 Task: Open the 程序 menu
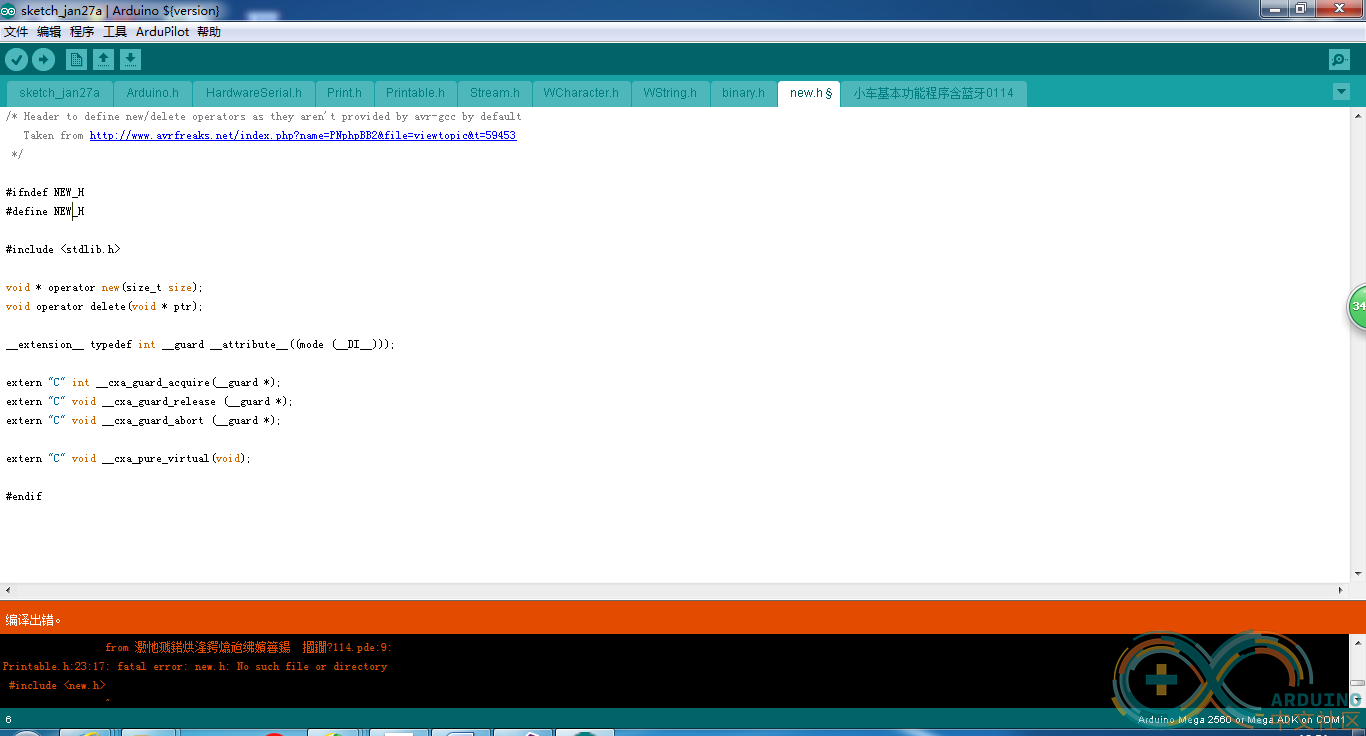pyautogui.click(x=82, y=32)
